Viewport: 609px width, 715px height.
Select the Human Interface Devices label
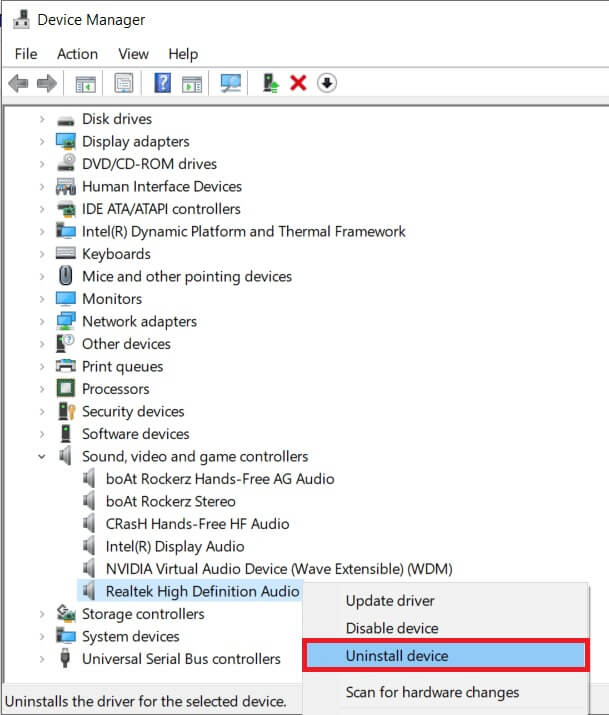coord(162,187)
